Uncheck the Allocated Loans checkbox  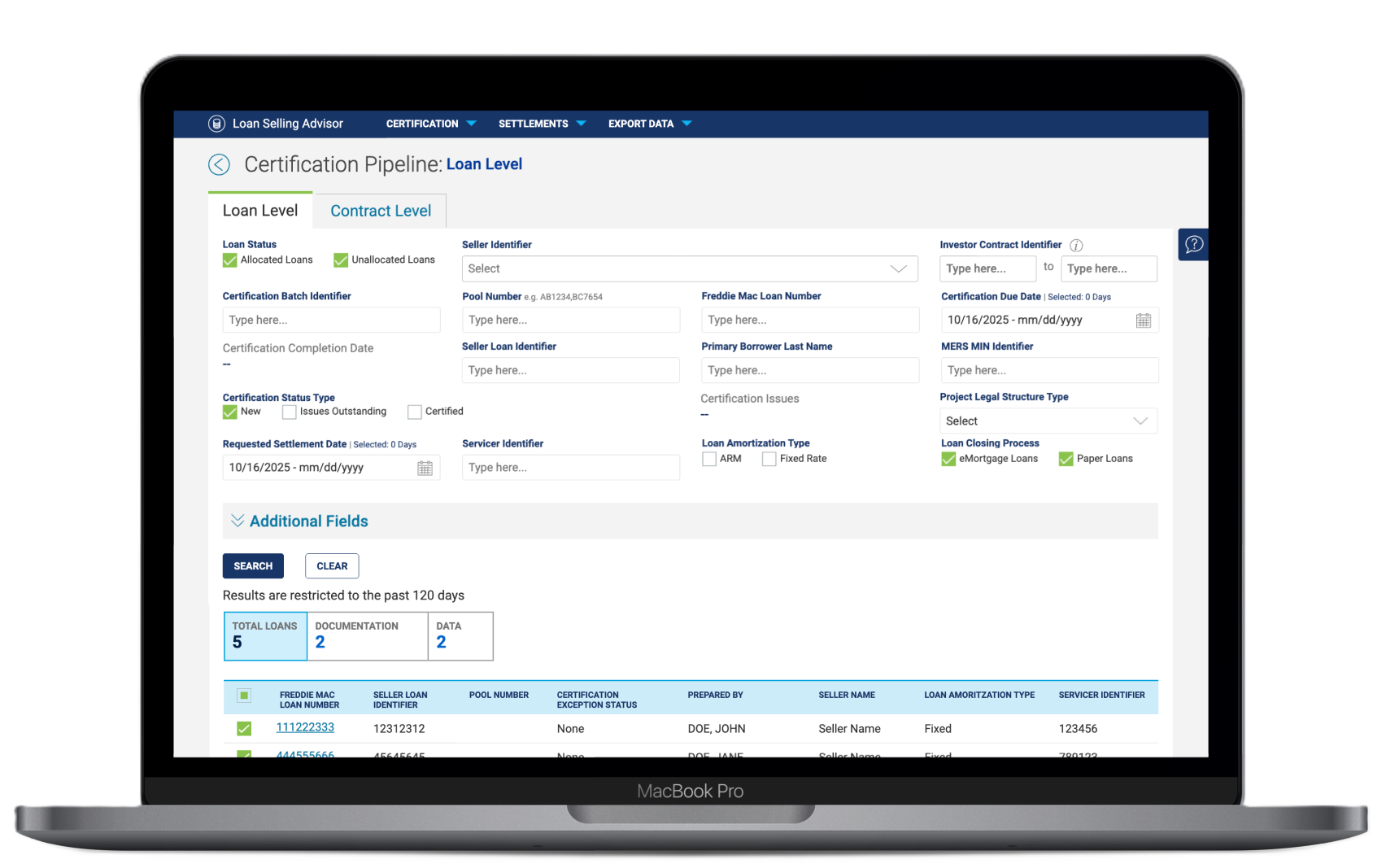[x=230, y=260]
